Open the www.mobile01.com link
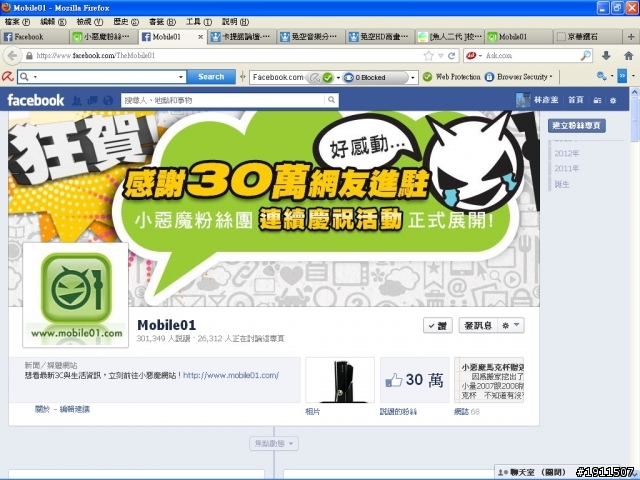 (x=231, y=375)
